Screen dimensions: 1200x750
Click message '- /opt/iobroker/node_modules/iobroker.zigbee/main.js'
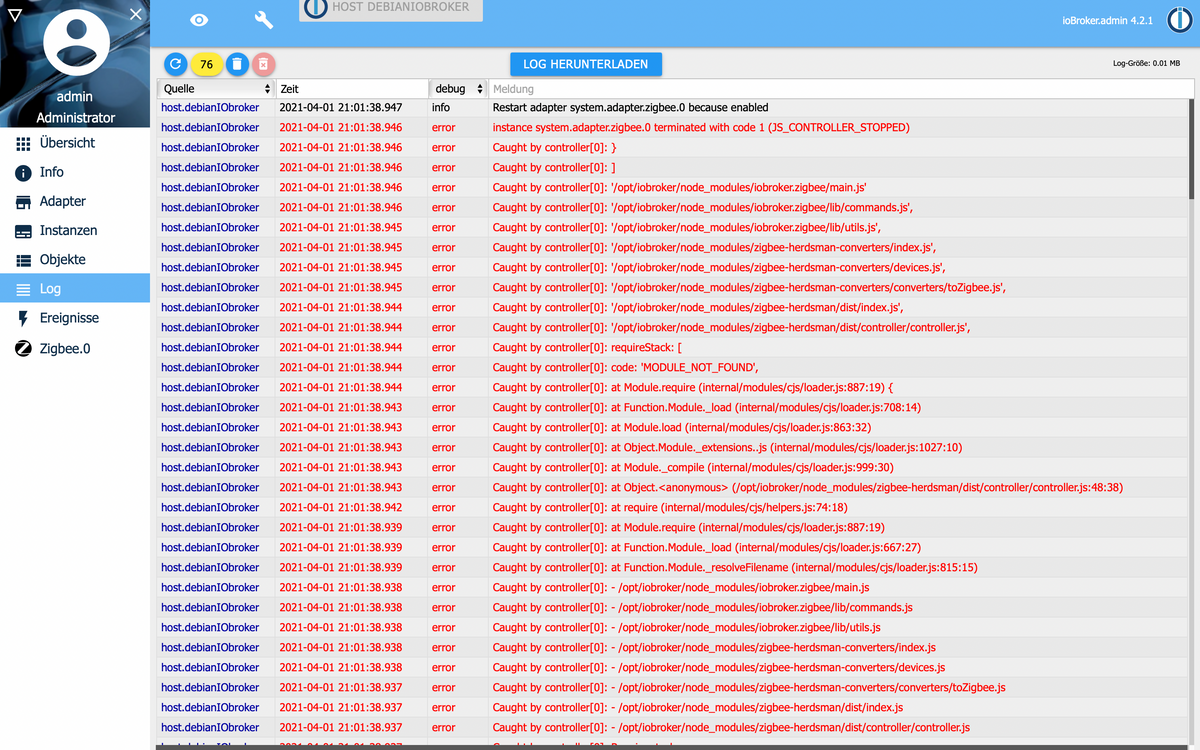pyautogui.click(x=681, y=587)
